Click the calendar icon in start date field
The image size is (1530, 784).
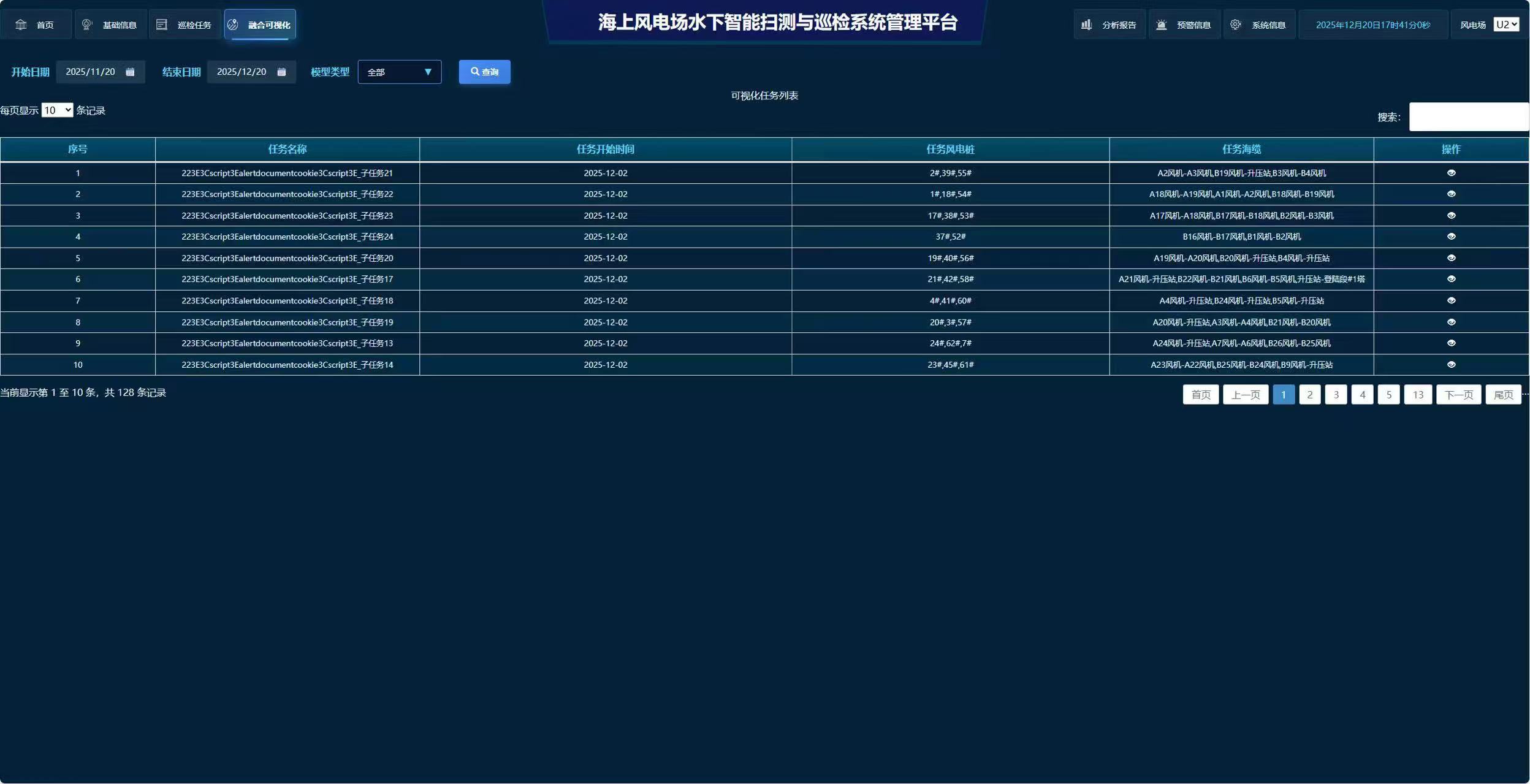pos(130,72)
